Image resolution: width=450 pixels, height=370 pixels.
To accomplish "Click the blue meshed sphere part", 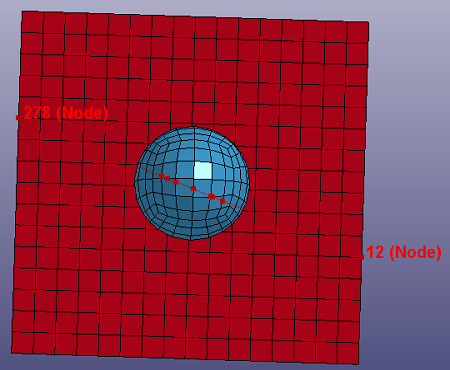I will (x=192, y=183).
